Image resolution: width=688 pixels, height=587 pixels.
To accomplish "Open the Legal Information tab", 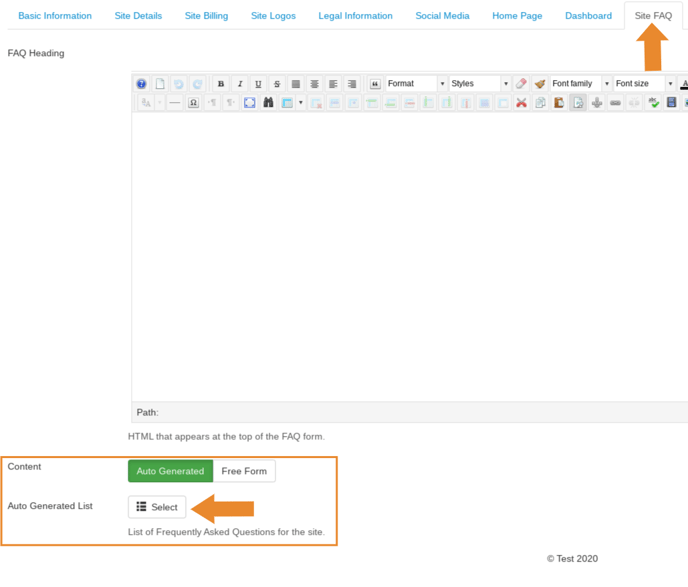I will (355, 16).
